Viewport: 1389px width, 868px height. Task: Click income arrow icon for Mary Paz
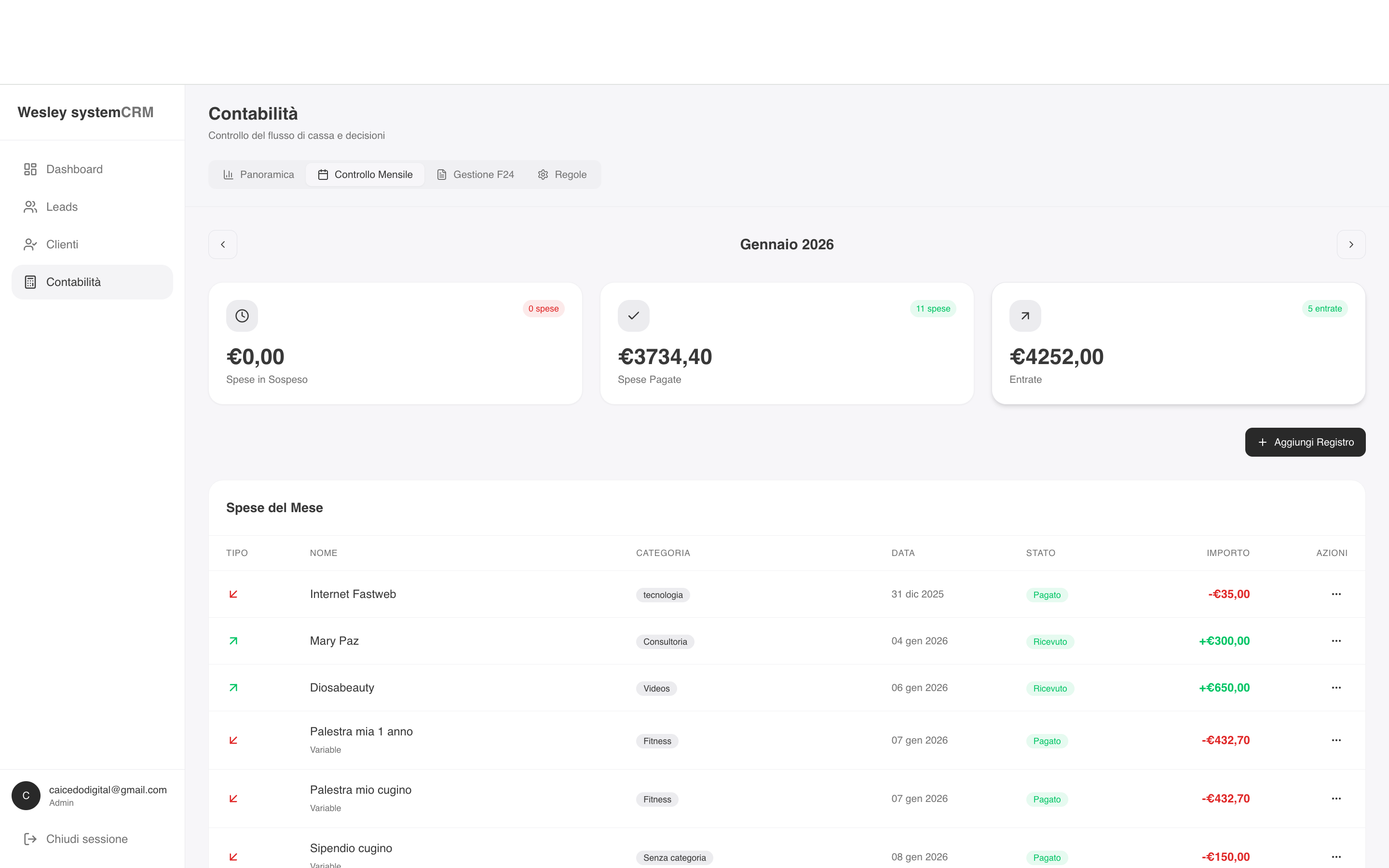[233, 641]
